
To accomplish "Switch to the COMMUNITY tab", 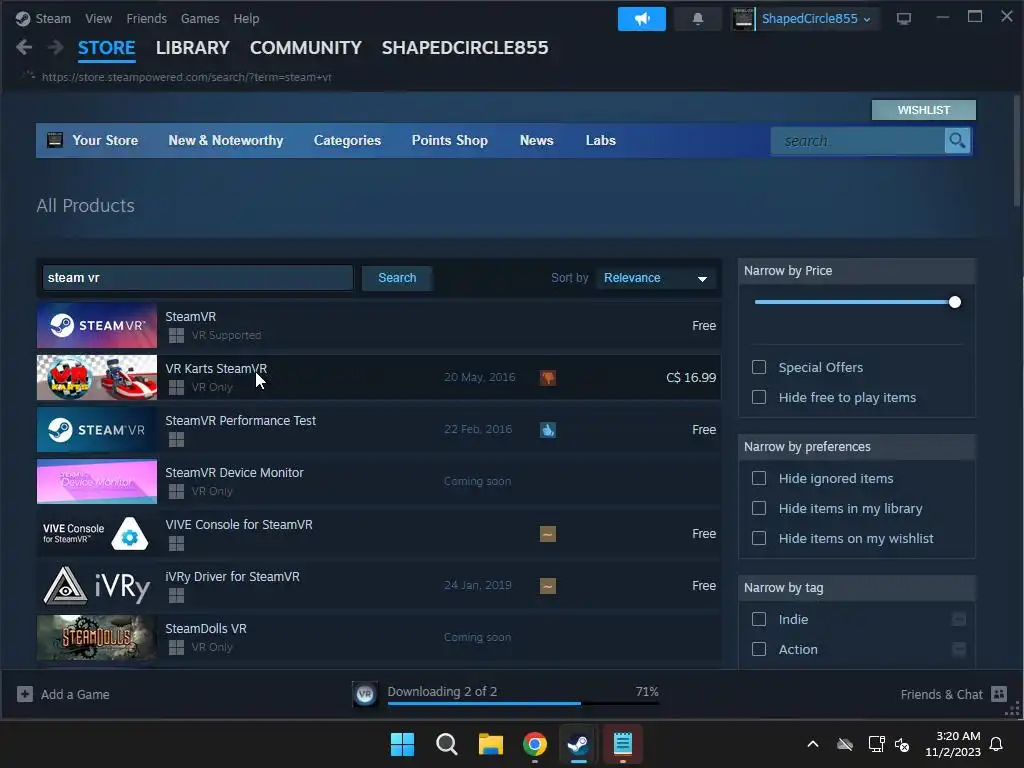I will 306,48.
